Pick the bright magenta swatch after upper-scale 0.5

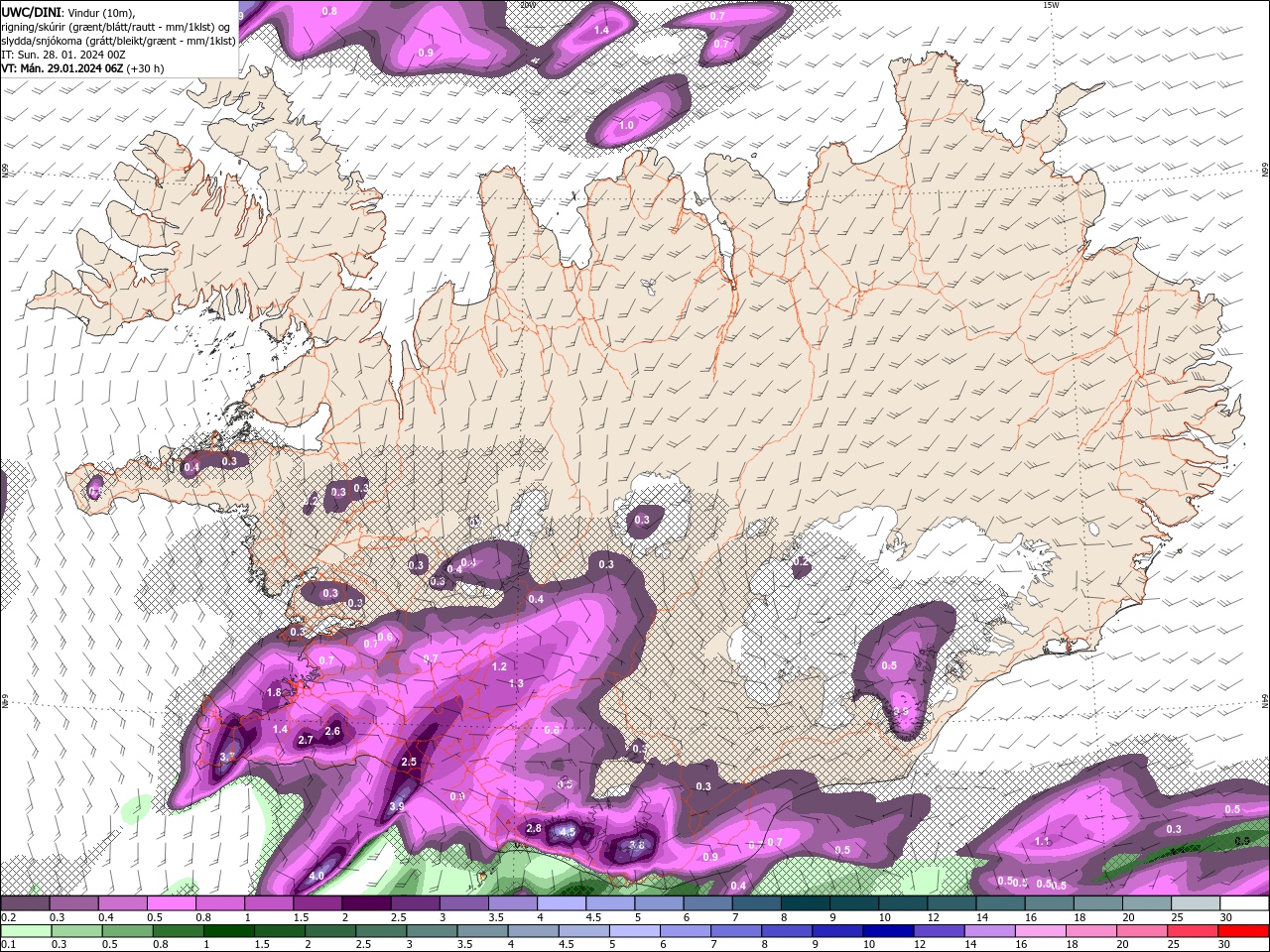pos(171,903)
